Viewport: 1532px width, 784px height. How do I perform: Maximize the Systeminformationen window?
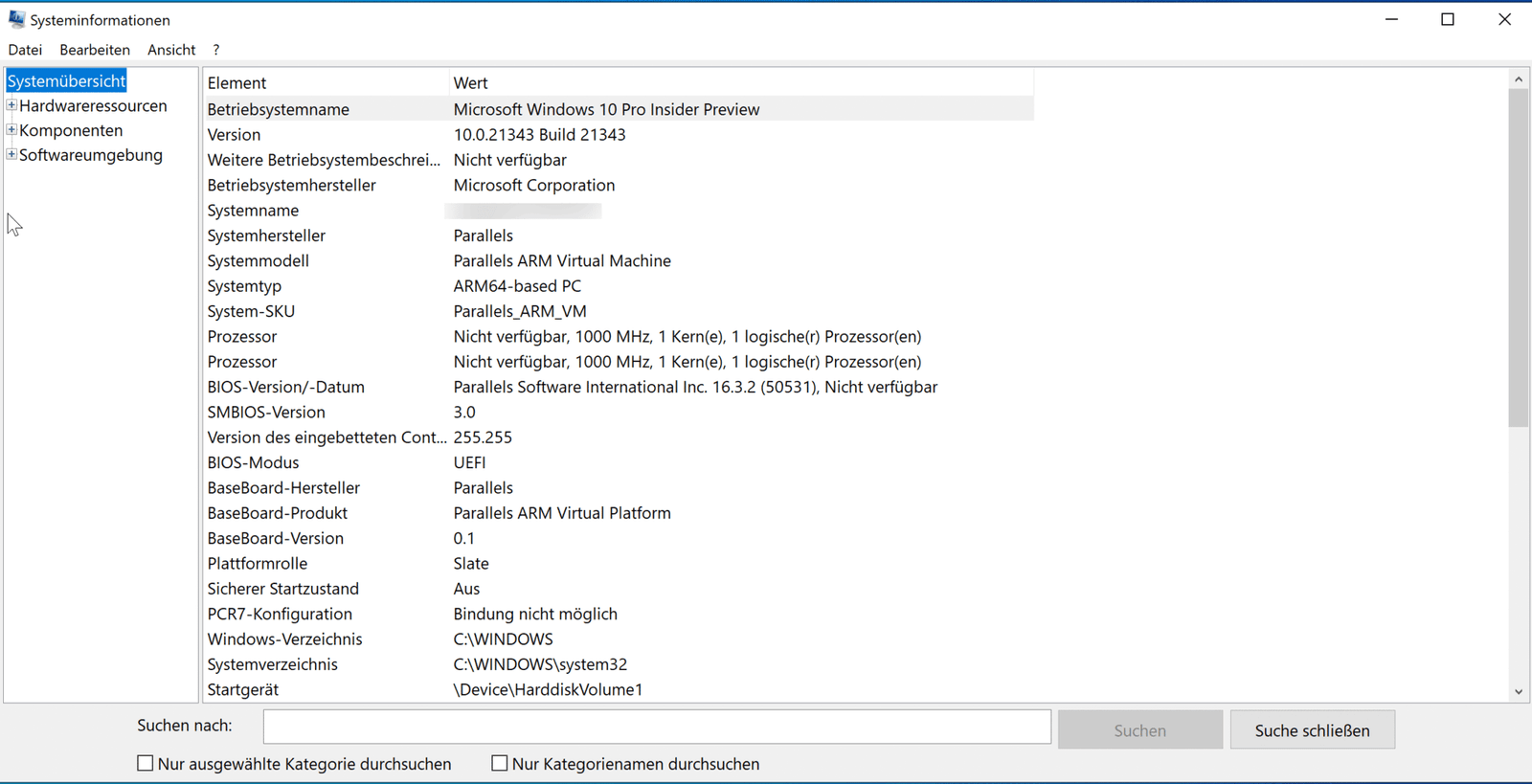pos(1448,19)
